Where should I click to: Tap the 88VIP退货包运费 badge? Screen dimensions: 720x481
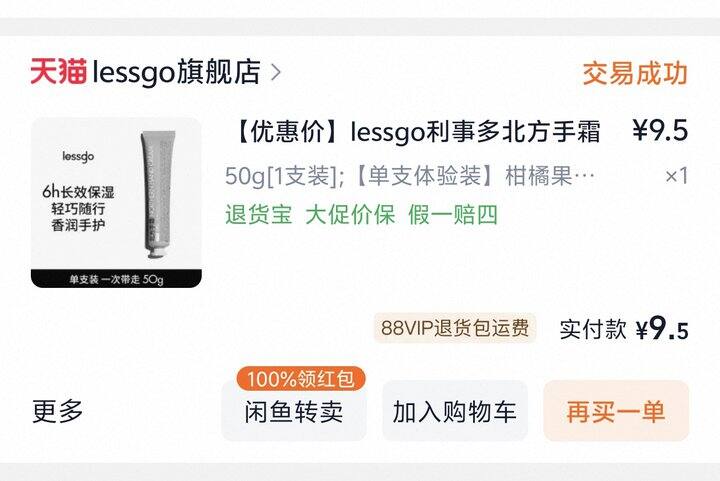click(x=455, y=328)
